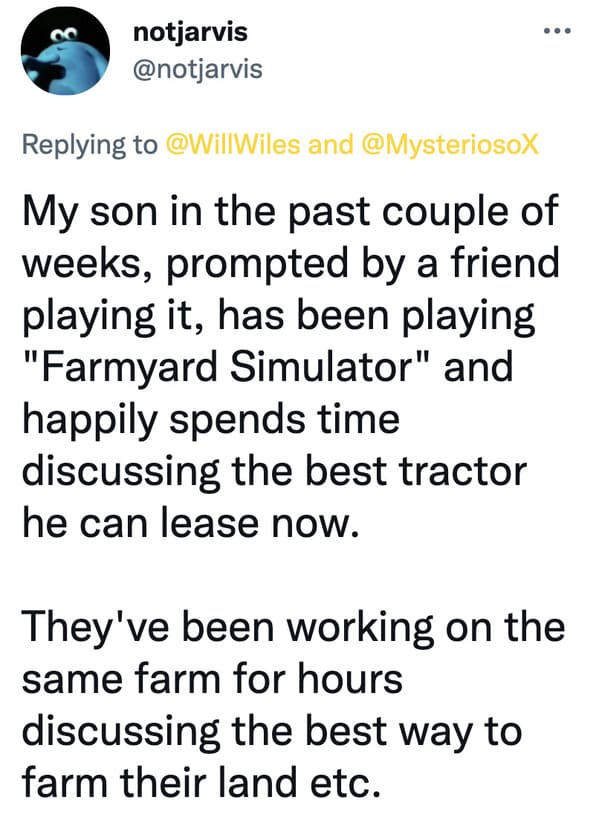Viewport: 599px width, 823px height.
Task: Click the "happily spends time" line
Action: (x=211, y=419)
